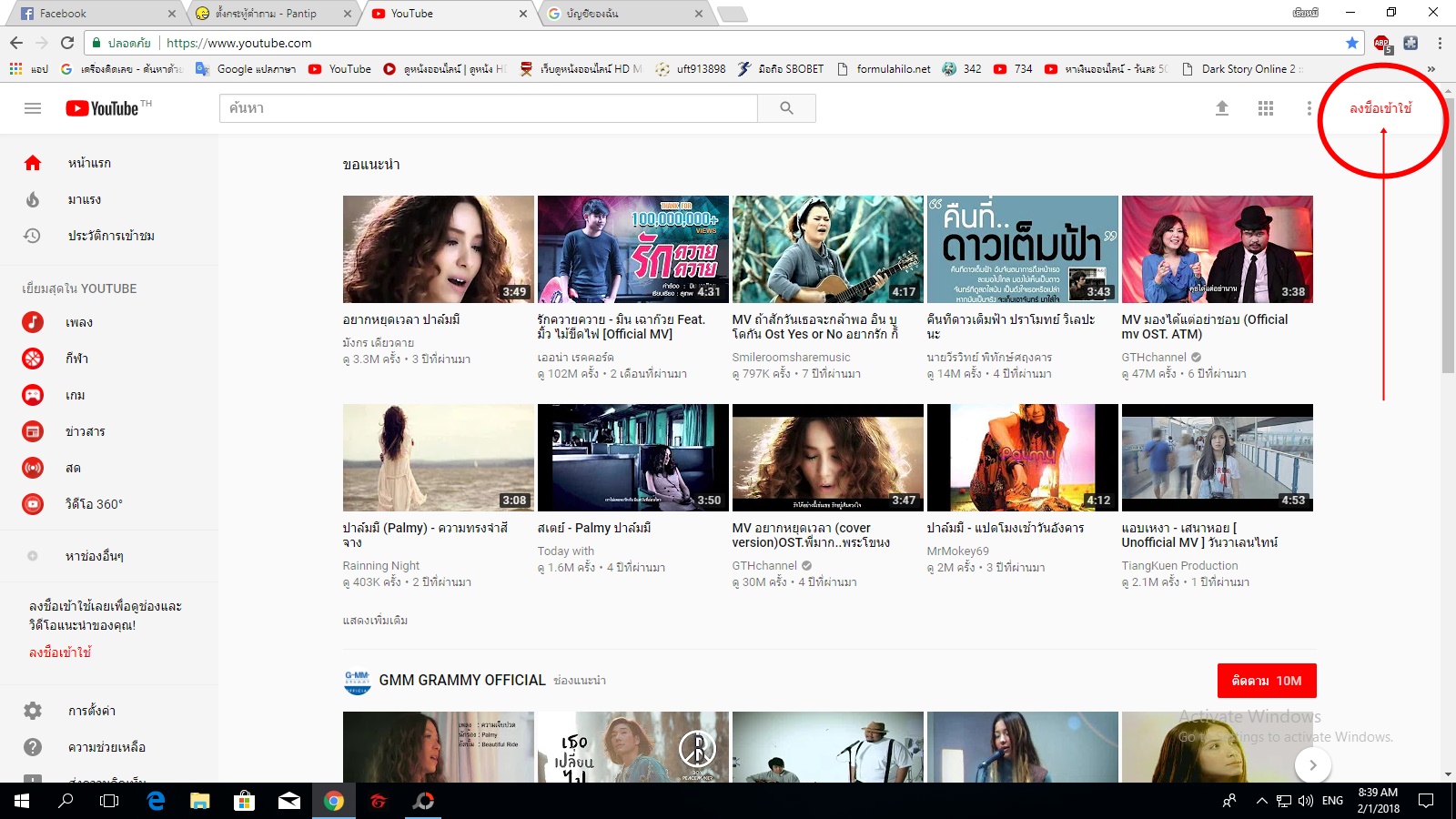Click the มาแรง trending flame icon
1456x819 pixels.
tap(33, 199)
